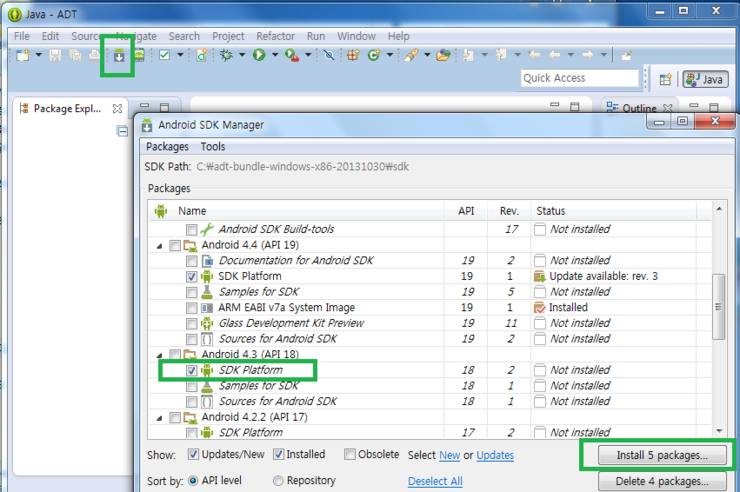
Task: Open the External Tools dropdown arrow
Action: point(308,56)
